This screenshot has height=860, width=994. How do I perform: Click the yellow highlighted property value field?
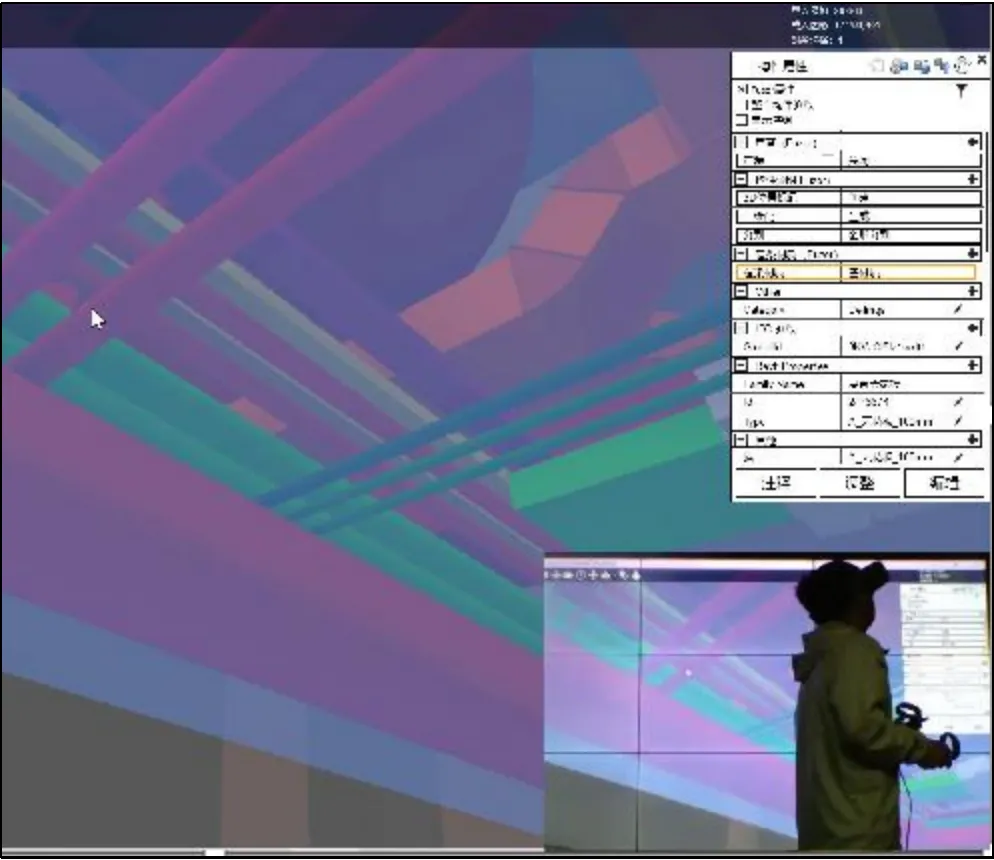click(907, 272)
